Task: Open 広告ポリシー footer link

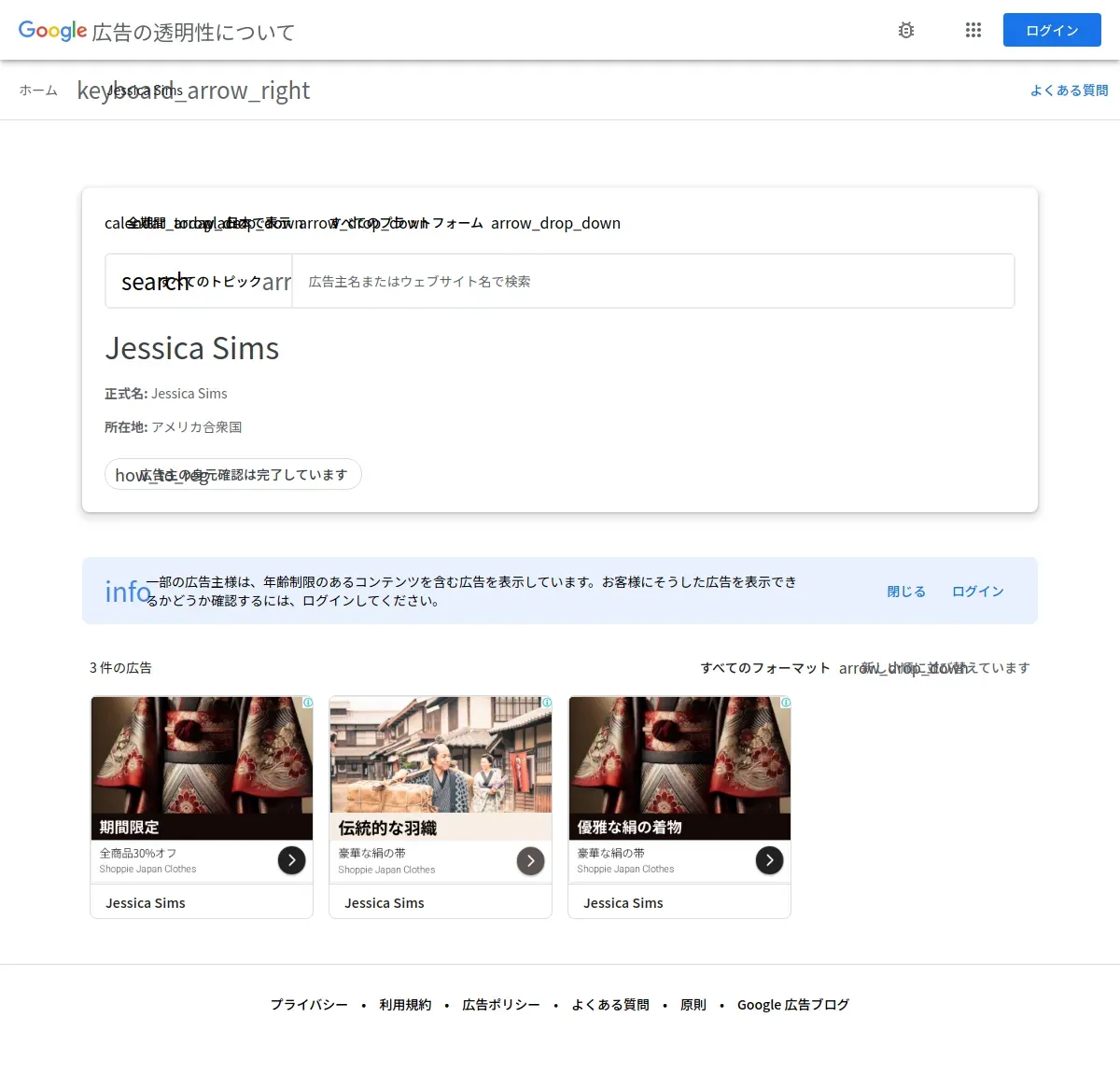Action: coord(501,1005)
